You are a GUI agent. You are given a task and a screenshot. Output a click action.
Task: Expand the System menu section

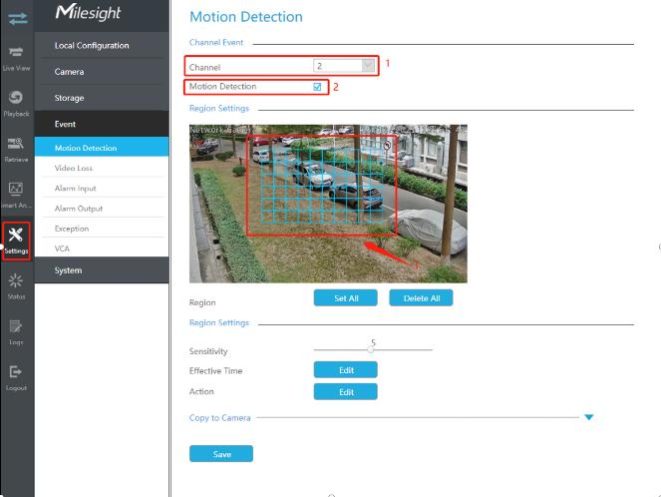pos(101,271)
